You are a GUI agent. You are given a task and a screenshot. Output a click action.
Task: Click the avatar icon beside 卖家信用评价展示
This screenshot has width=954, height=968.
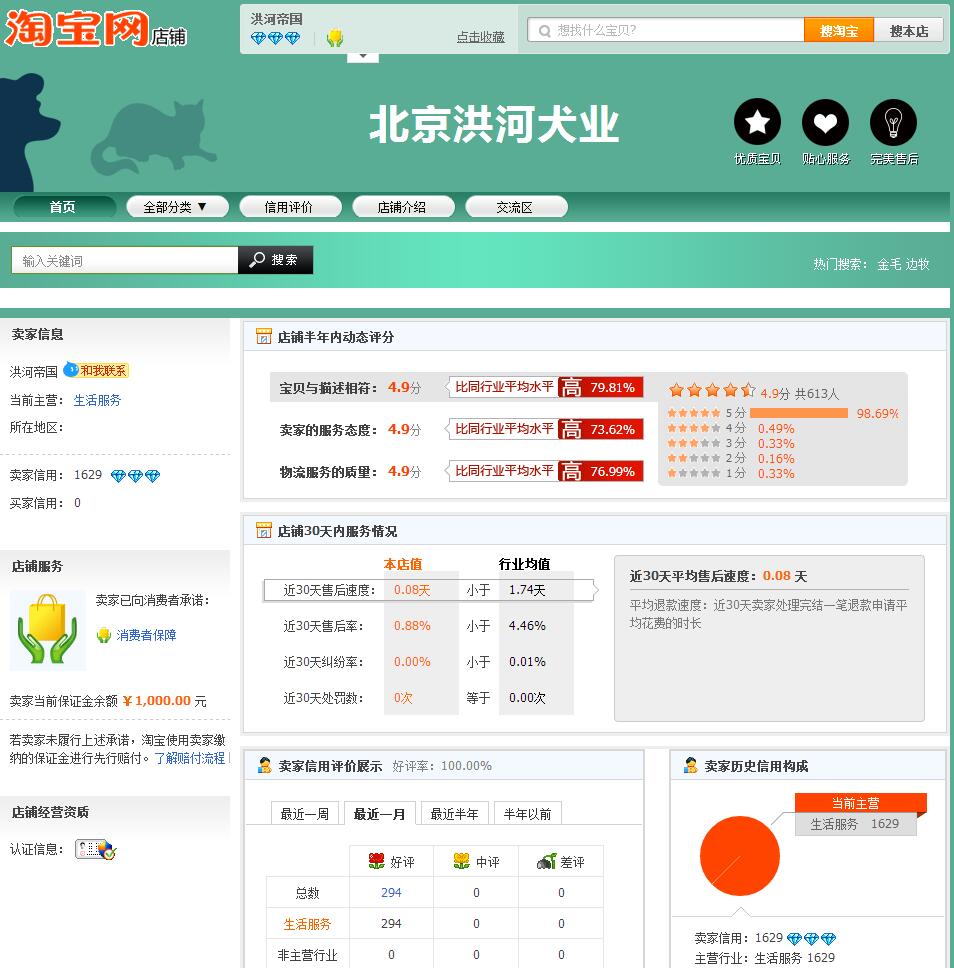pos(265,766)
